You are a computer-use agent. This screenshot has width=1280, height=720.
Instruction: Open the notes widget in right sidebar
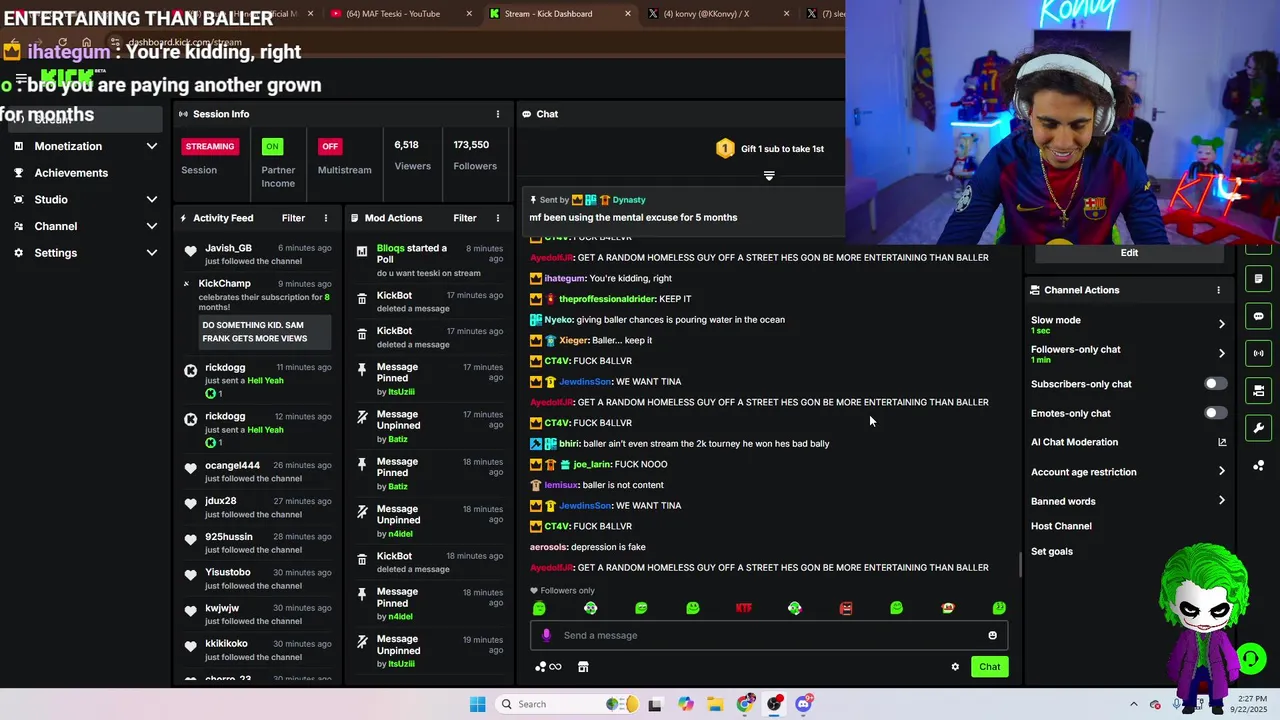pyautogui.click(x=1259, y=279)
